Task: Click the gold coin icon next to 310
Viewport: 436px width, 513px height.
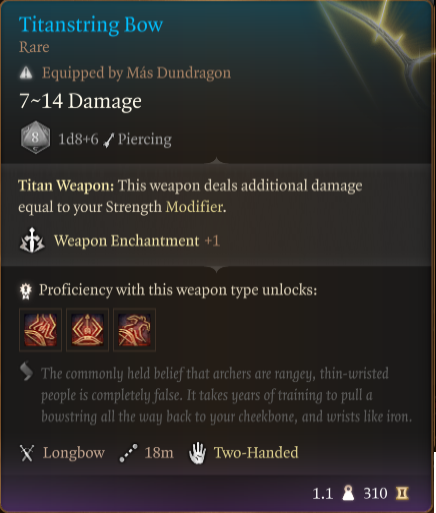Action: (x=402, y=493)
